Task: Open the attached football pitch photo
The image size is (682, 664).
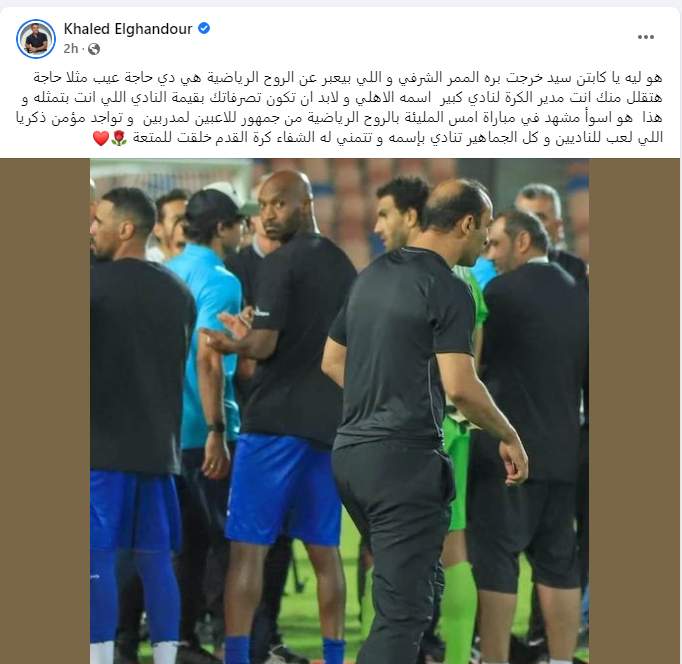Action: (x=339, y=411)
